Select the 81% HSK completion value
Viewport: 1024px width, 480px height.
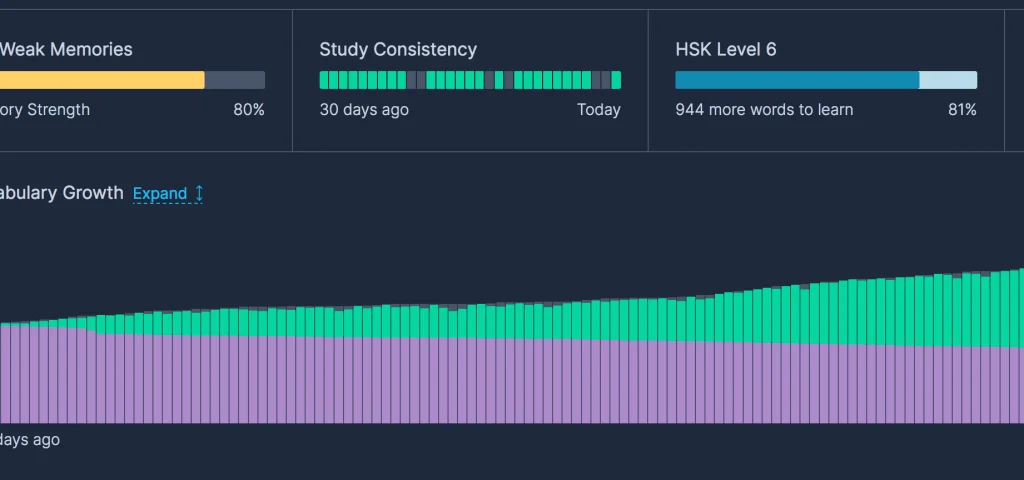point(962,110)
